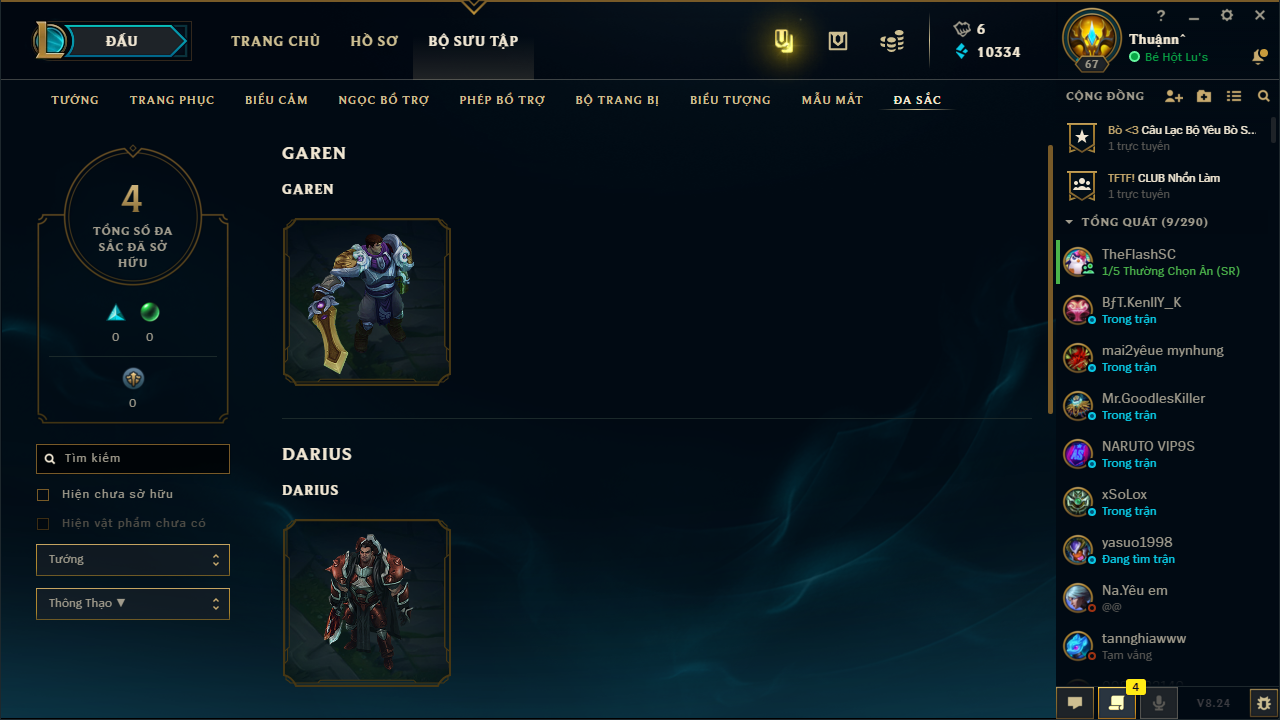Open the missions notepad icon
Screen dimensions: 1280x720
1116,703
